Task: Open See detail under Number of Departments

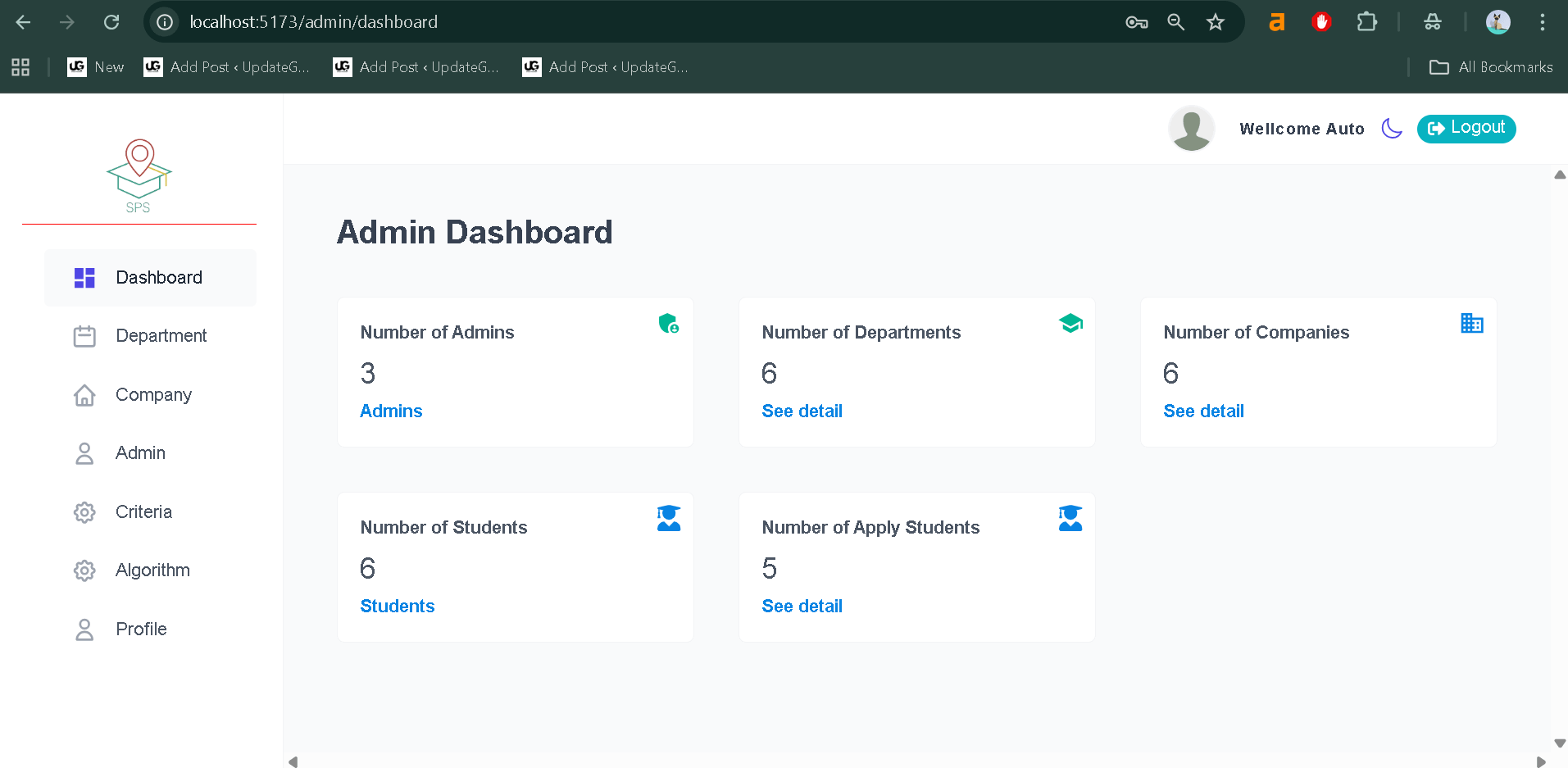Action: pos(802,411)
